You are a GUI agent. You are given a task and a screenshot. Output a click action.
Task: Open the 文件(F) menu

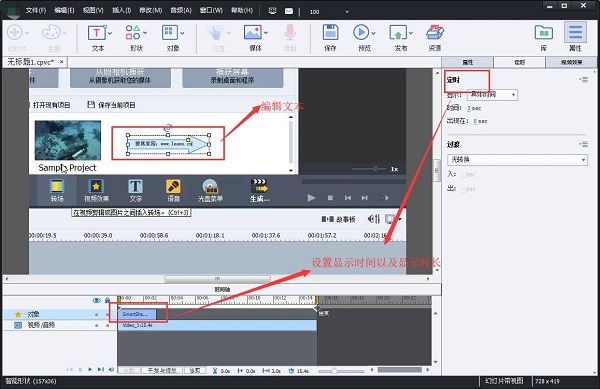[36, 10]
